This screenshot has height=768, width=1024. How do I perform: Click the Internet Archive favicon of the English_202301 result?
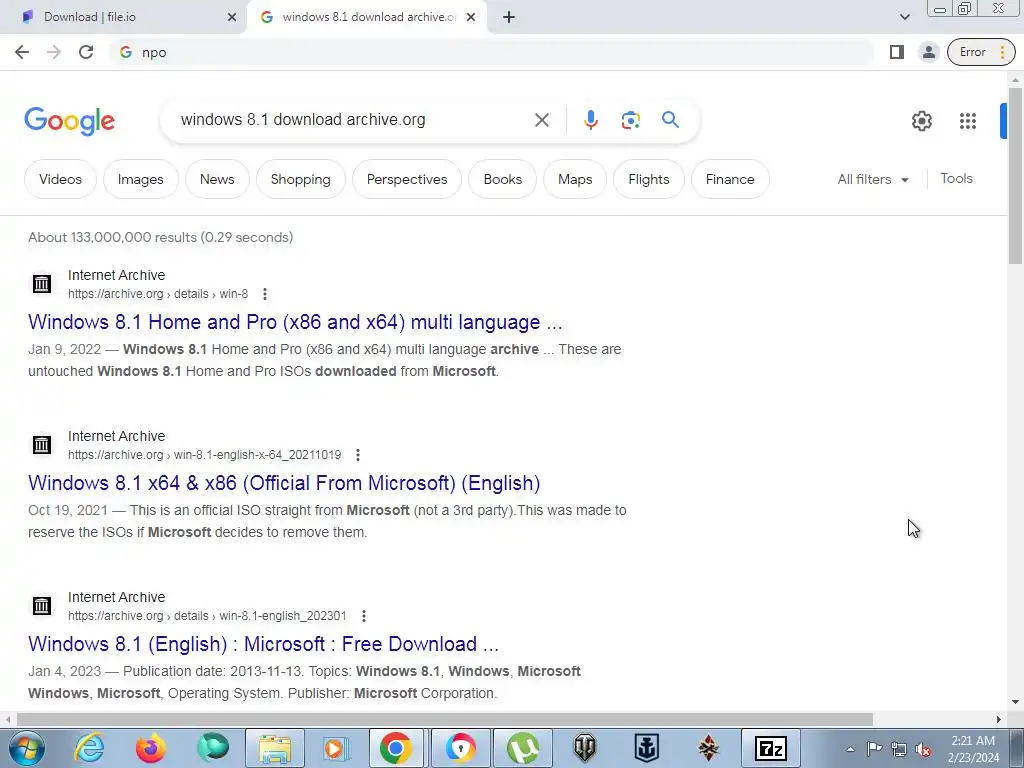coord(42,606)
